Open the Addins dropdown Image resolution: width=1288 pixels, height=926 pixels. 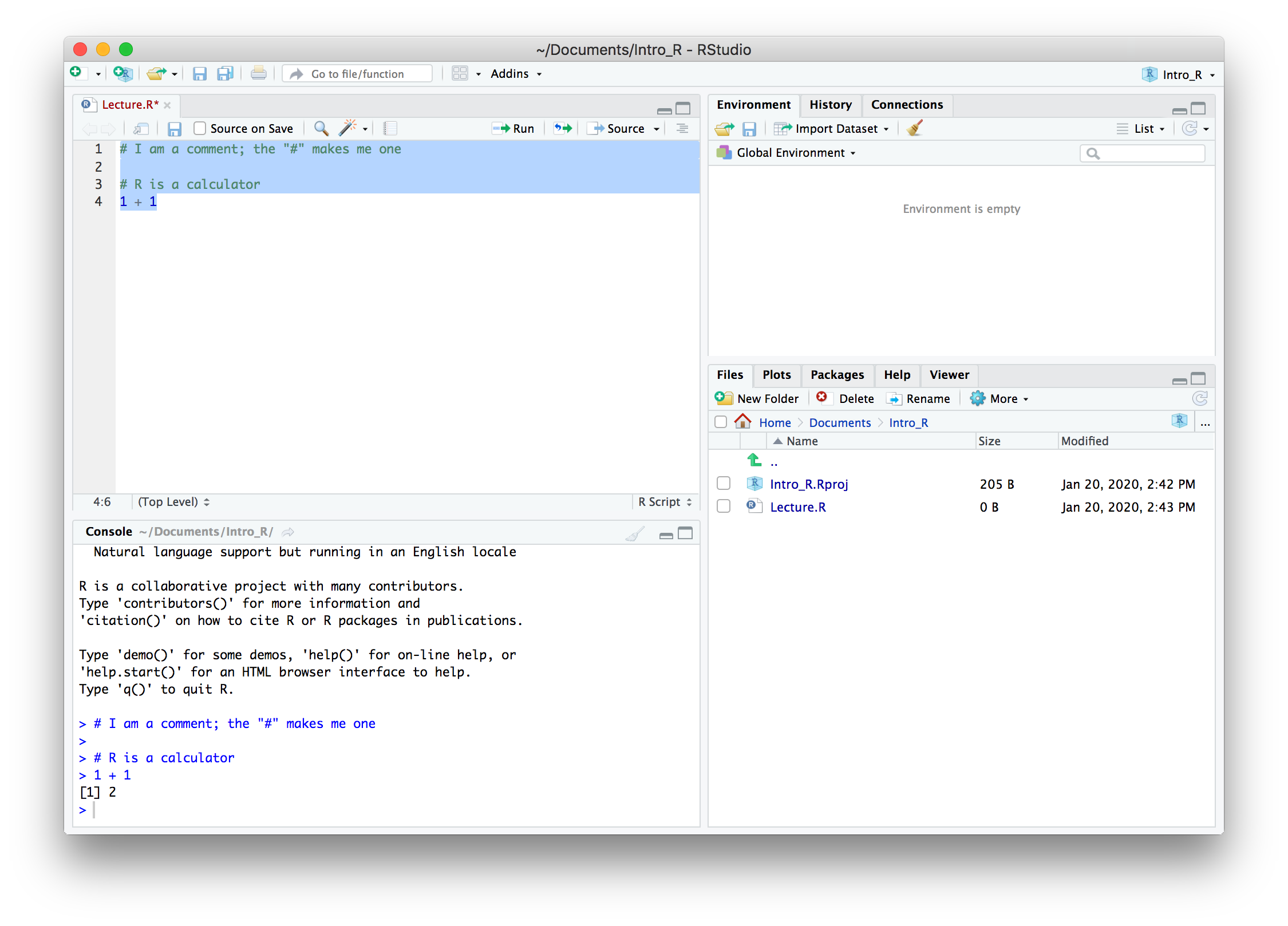coord(516,74)
